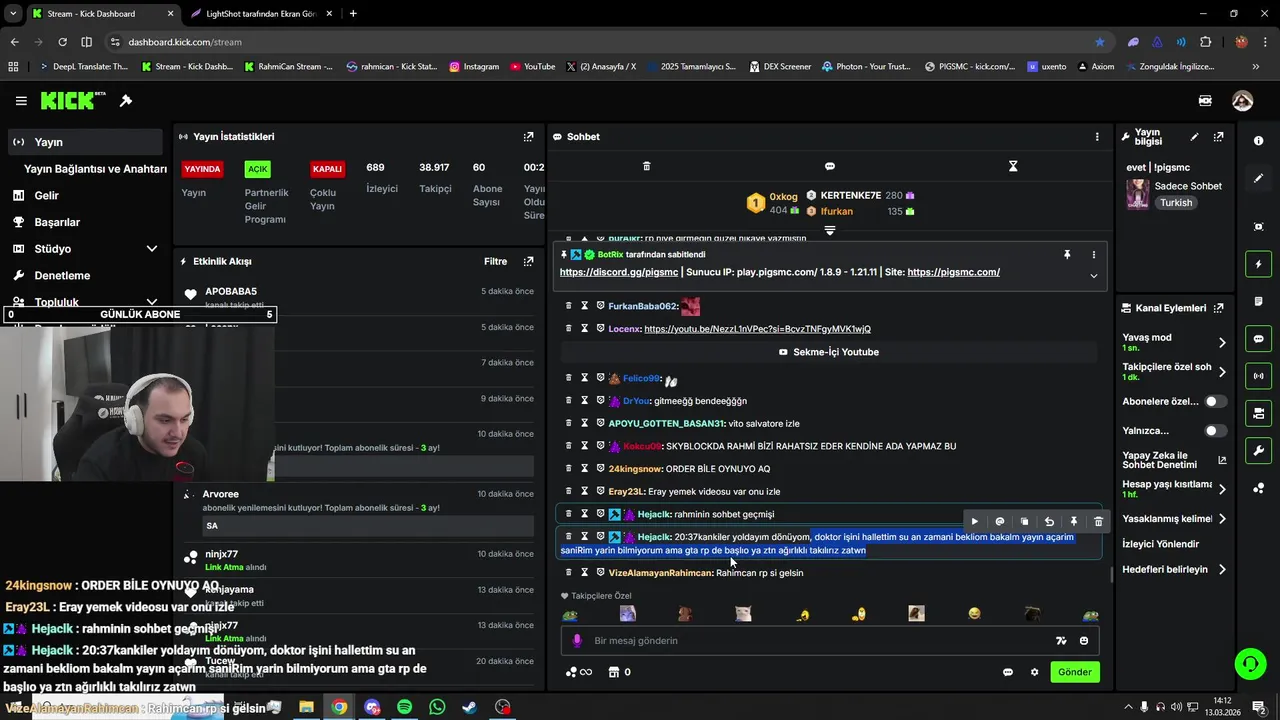Image resolution: width=1280 pixels, height=720 pixels.
Task: Open Yayın Bağlantısı ve Anahtarı page
Action: [95, 169]
